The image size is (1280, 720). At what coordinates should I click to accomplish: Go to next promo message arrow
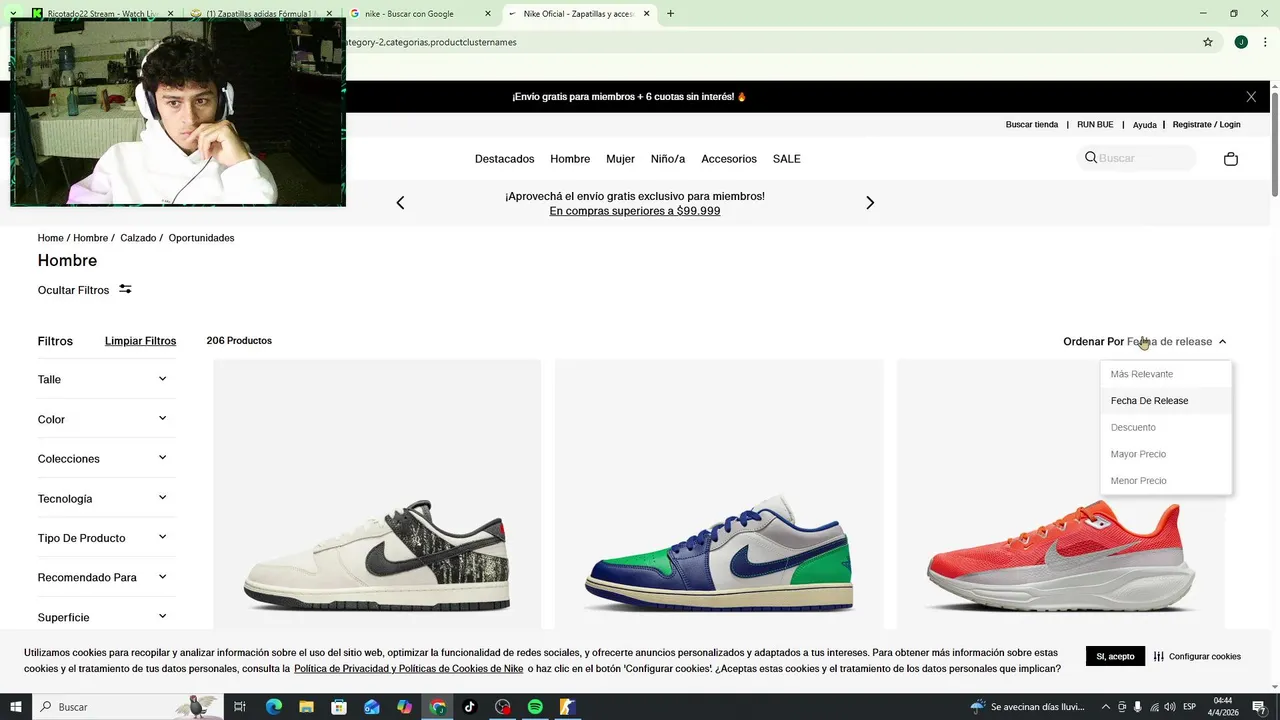click(x=870, y=203)
